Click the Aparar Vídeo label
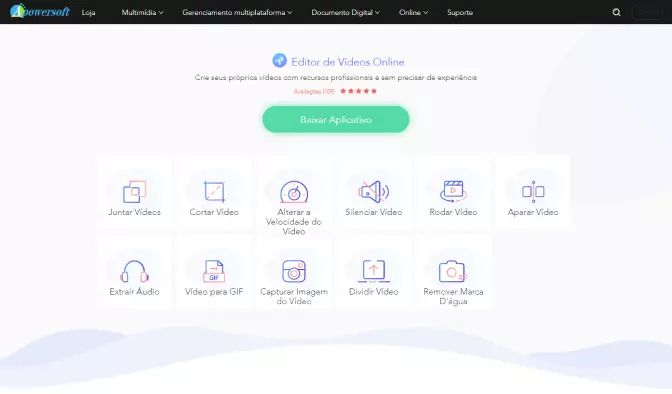Viewport: 672px width, 394px height. (x=533, y=212)
